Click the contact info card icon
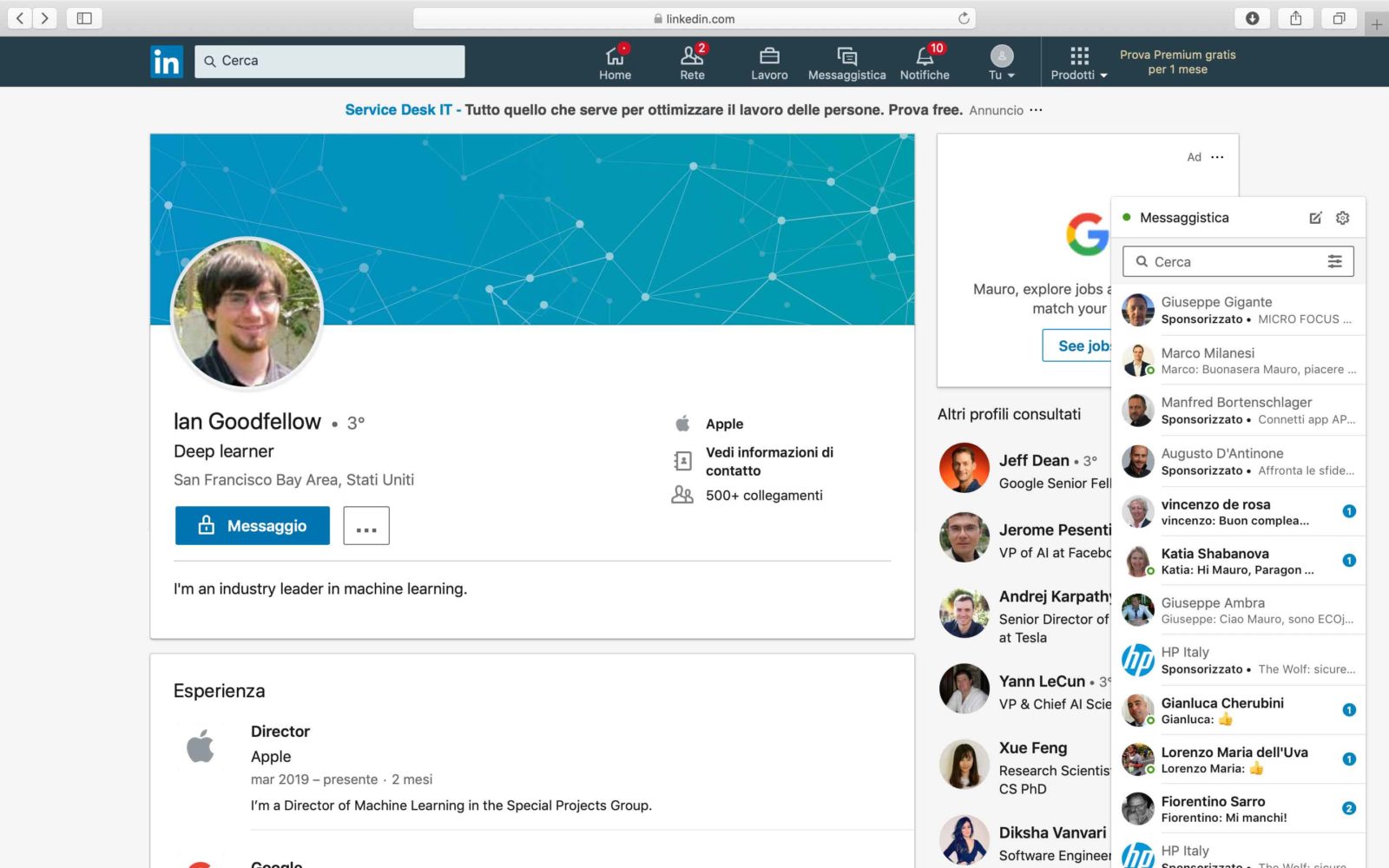The height and width of the screenshot is (868, 1389). [x=683, y=461]
